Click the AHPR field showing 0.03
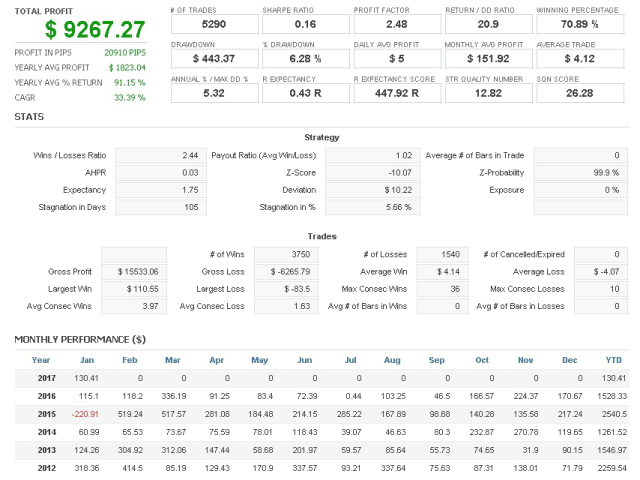The width and height of the screenshot is (640, 480). [161, 173]
